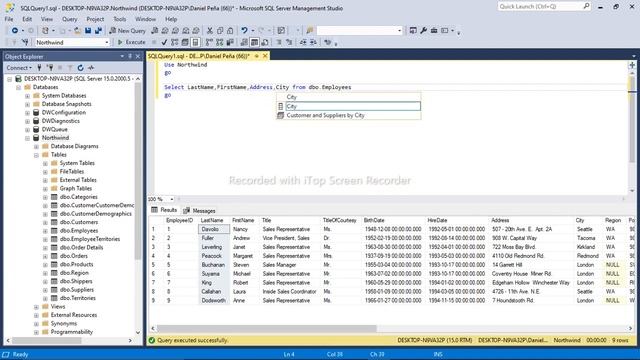This screenshot has width=640, height=360.
Task: Click the Save All icon
Action: pos(98,31)
